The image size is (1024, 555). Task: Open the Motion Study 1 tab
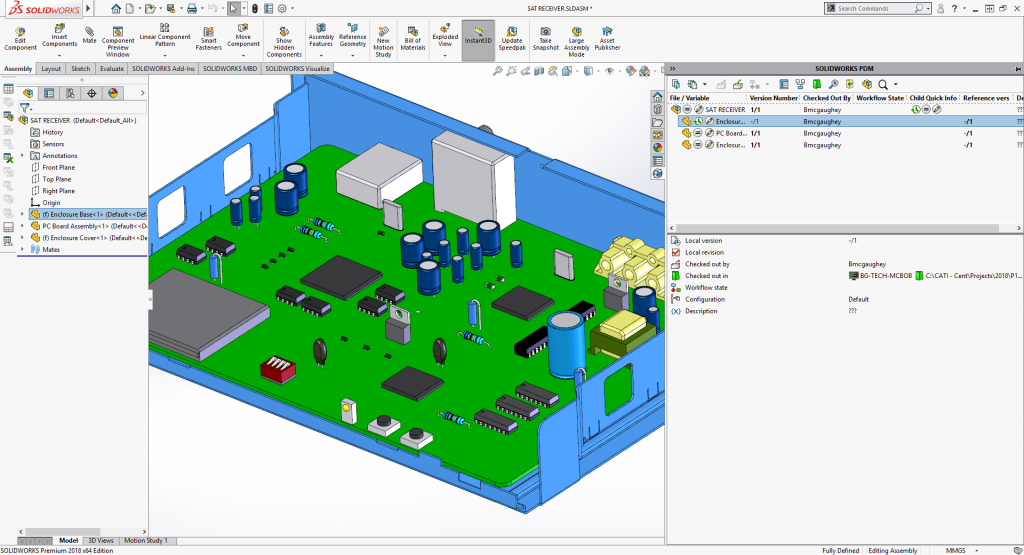coord(145,540)
